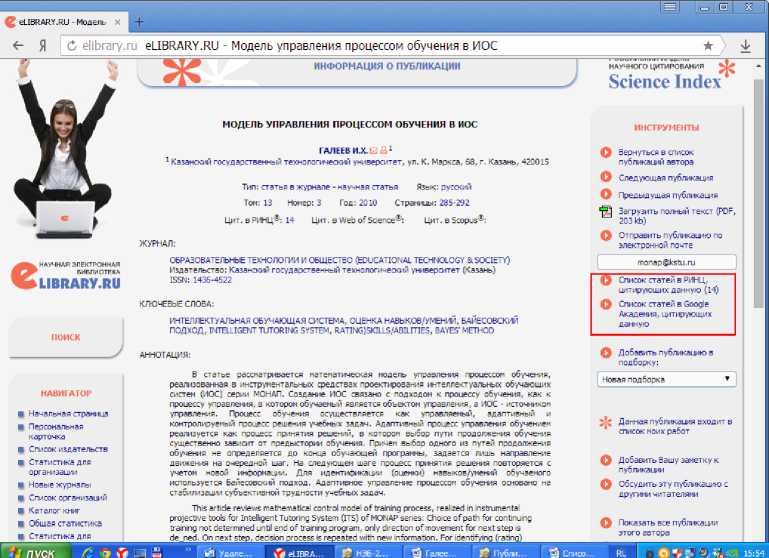Click citation count '14' in РИНЦ
The height and width of the screenshot is (558, 769).
(x=289, y=220)
